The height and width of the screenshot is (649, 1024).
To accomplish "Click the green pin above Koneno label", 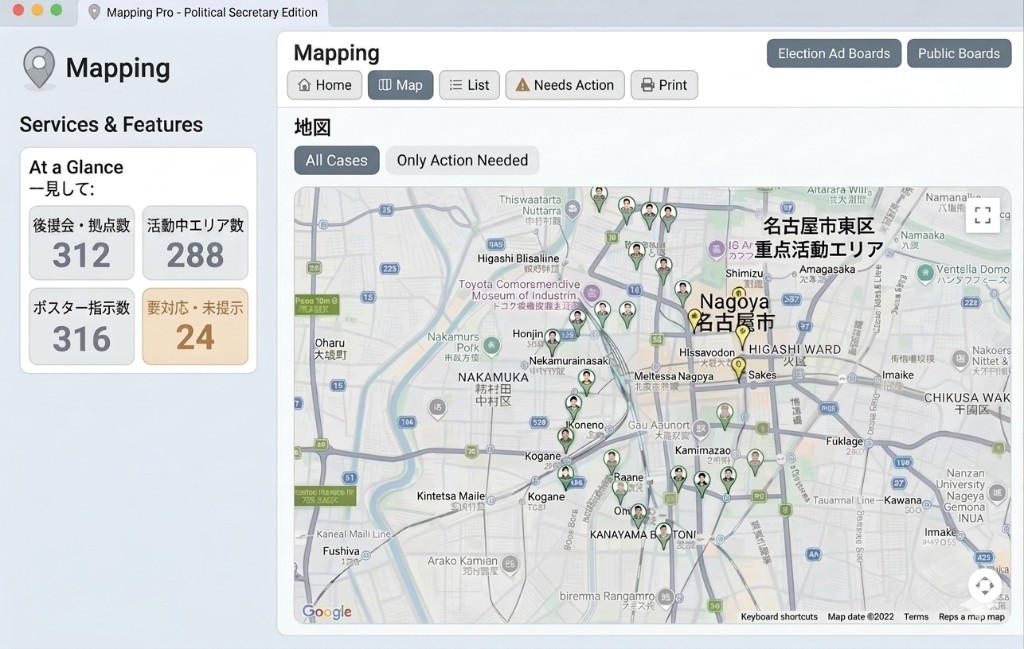I will tap(573, 407).
